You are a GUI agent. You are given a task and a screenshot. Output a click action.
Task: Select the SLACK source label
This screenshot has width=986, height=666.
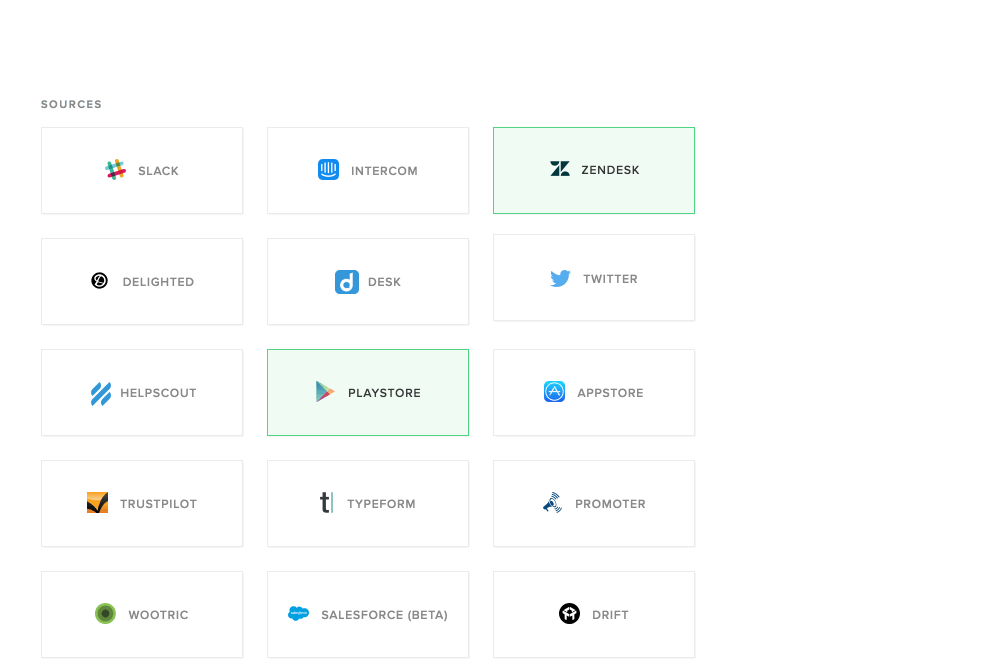pyautogui.click(x=158, y=171)
